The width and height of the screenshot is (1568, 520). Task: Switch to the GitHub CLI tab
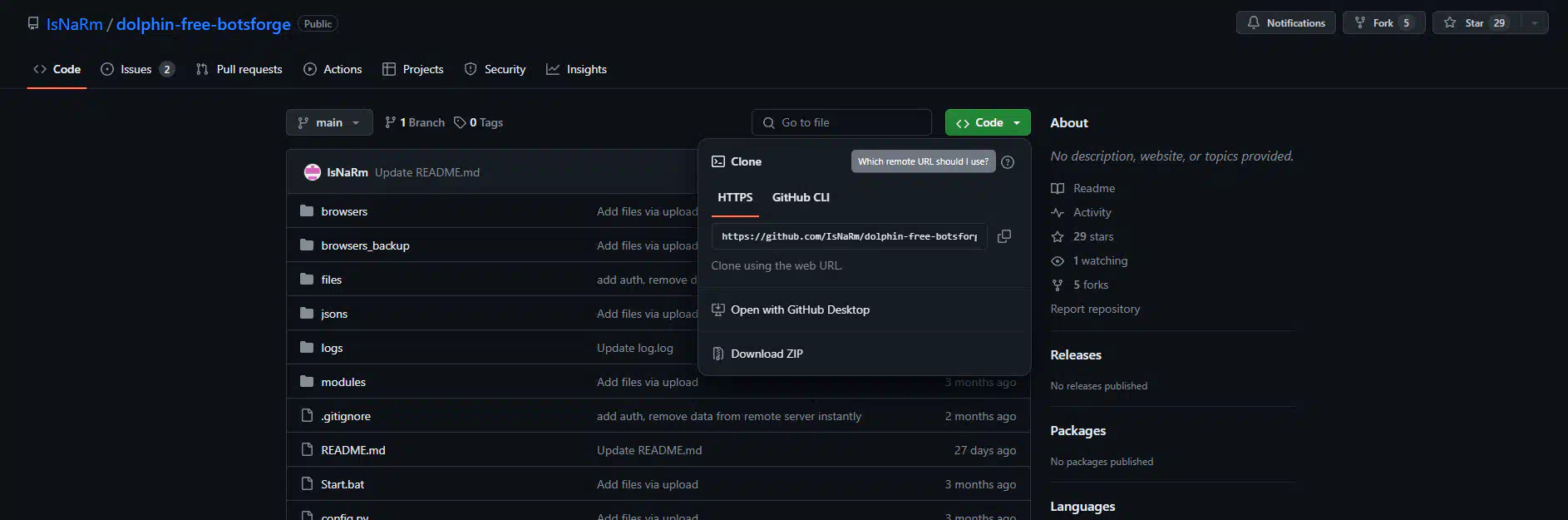click(x=801, y=197)
